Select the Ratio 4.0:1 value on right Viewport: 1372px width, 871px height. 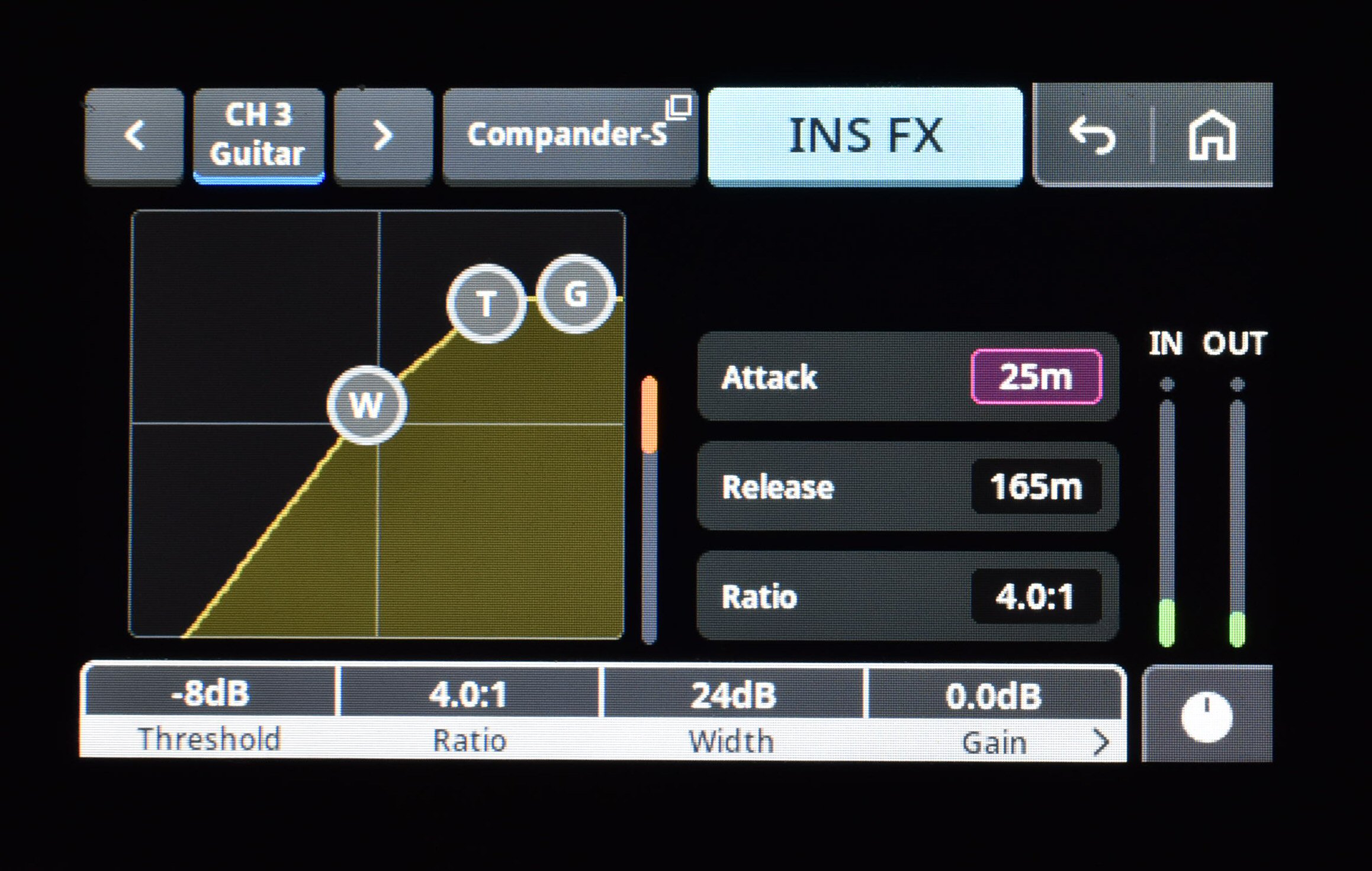click(x=1036, y=596)
